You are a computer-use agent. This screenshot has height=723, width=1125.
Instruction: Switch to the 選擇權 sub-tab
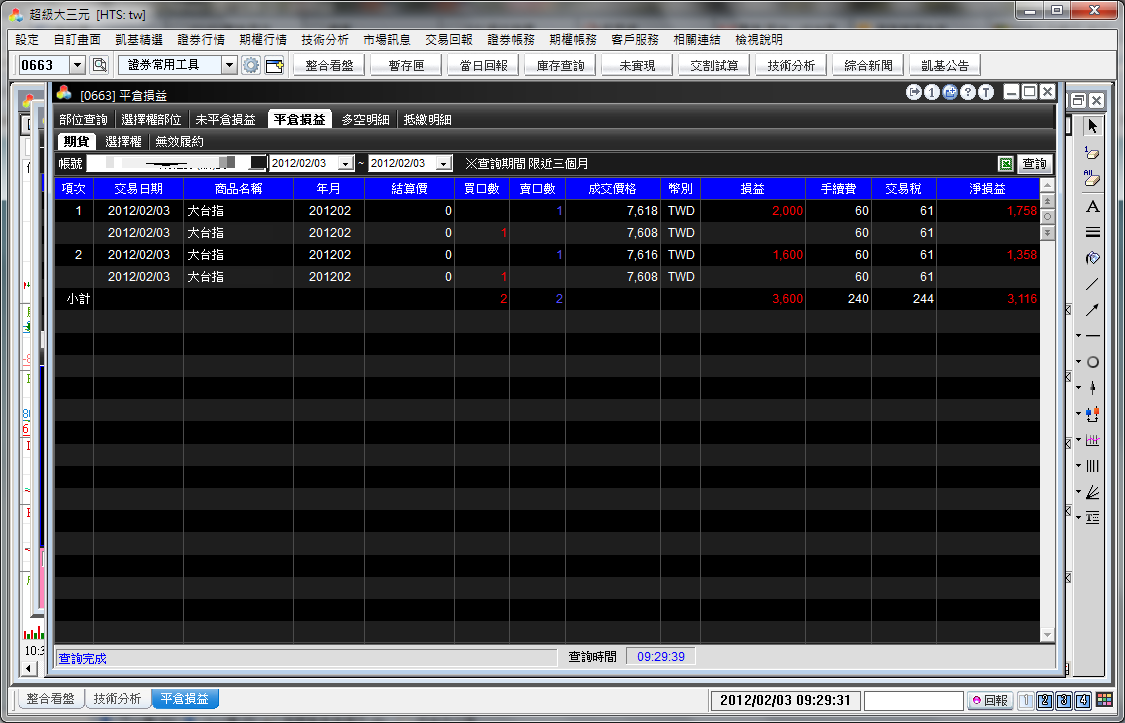click(x=123, y=141)
